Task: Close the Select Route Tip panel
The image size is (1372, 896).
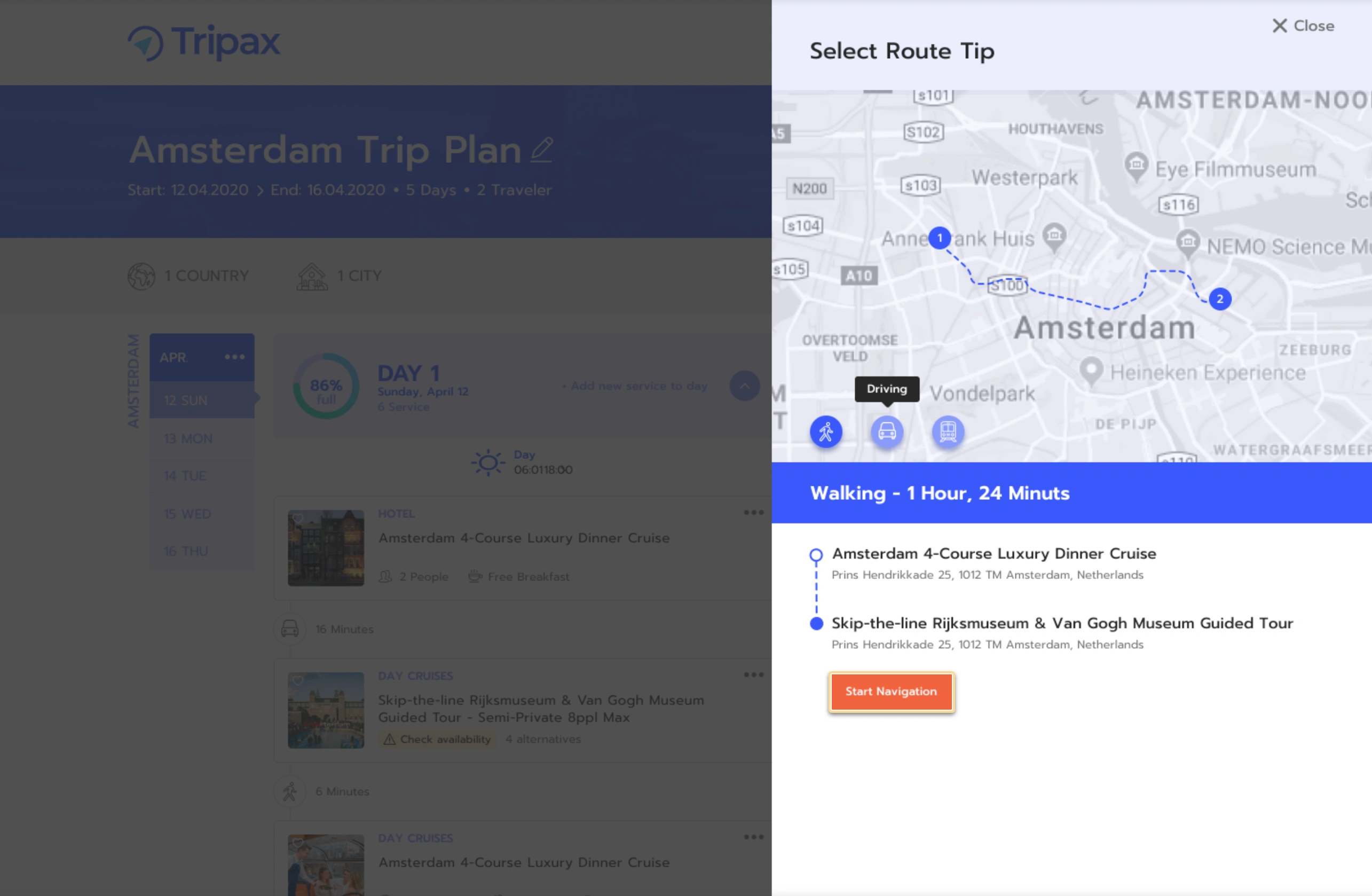Action: point(1303,26)
